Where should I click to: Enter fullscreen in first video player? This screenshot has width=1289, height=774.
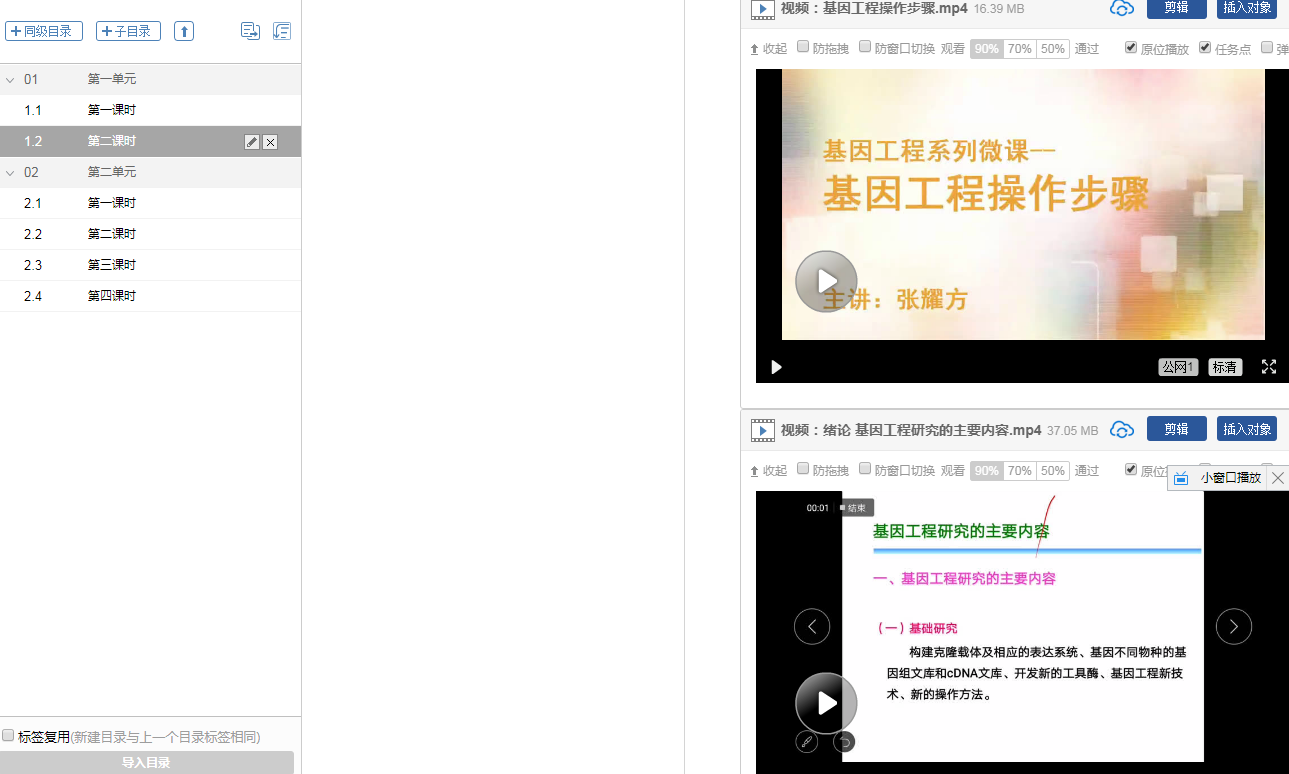pyautogui.click(x=1269, y=367)
